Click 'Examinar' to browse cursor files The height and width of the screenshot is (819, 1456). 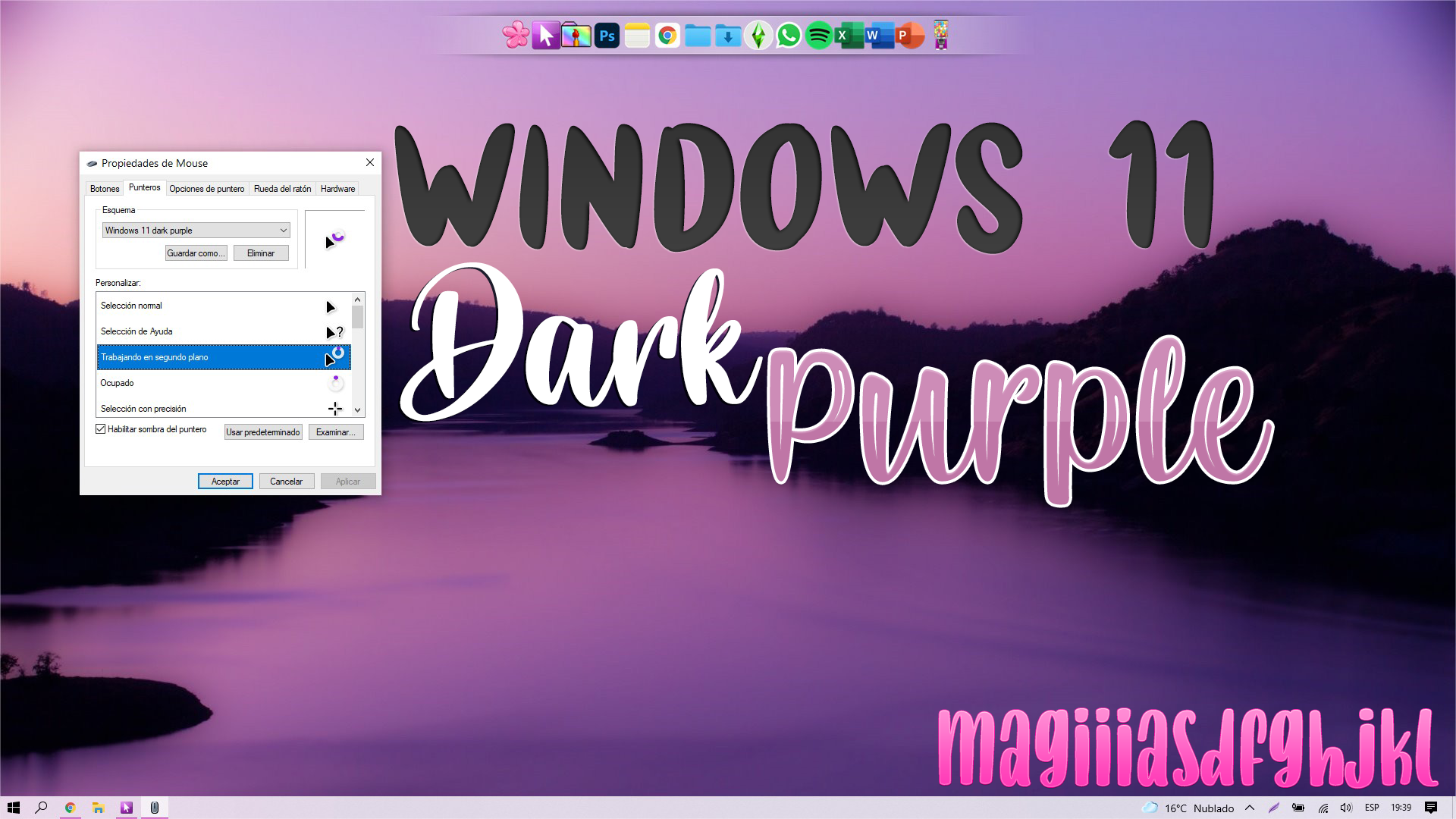pyautogui.click(x=334, y=432)
